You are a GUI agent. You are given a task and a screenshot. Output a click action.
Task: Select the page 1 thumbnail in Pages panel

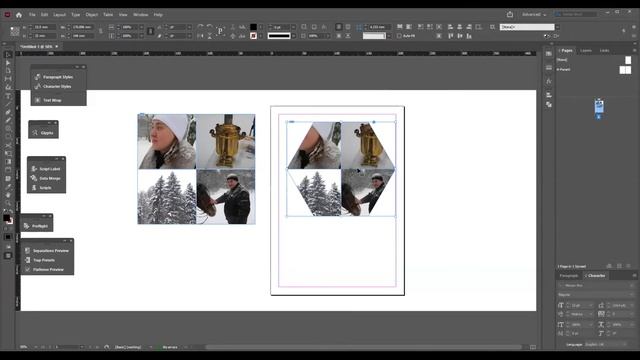[599, 107]
